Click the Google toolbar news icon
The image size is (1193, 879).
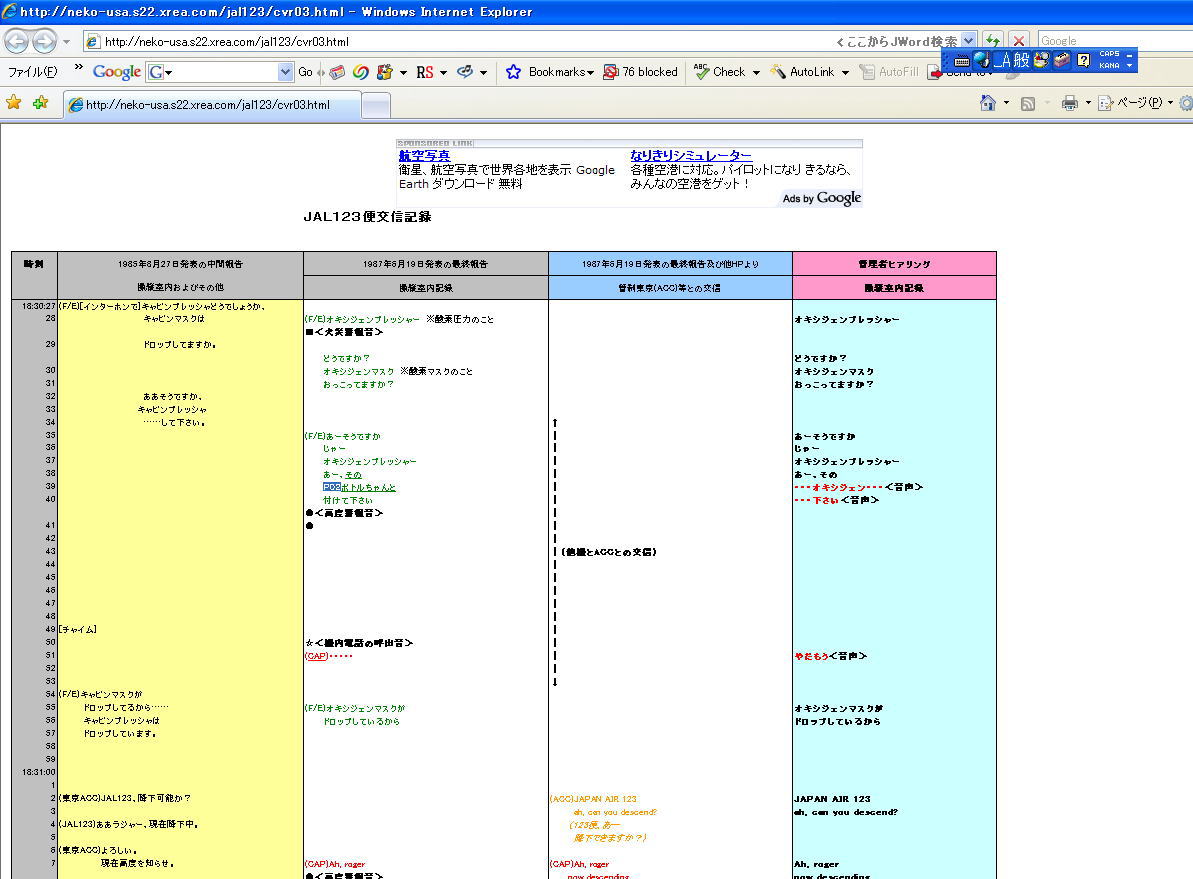tap(337, 72)
